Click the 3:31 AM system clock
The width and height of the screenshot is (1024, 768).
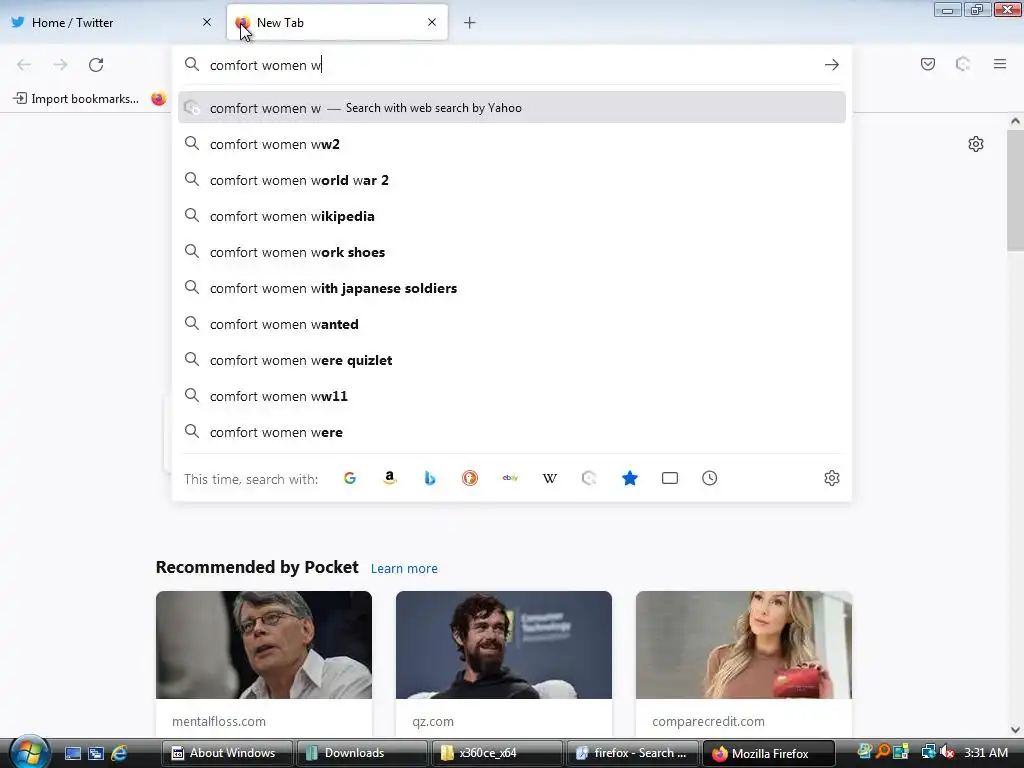(x=986, y=753)
